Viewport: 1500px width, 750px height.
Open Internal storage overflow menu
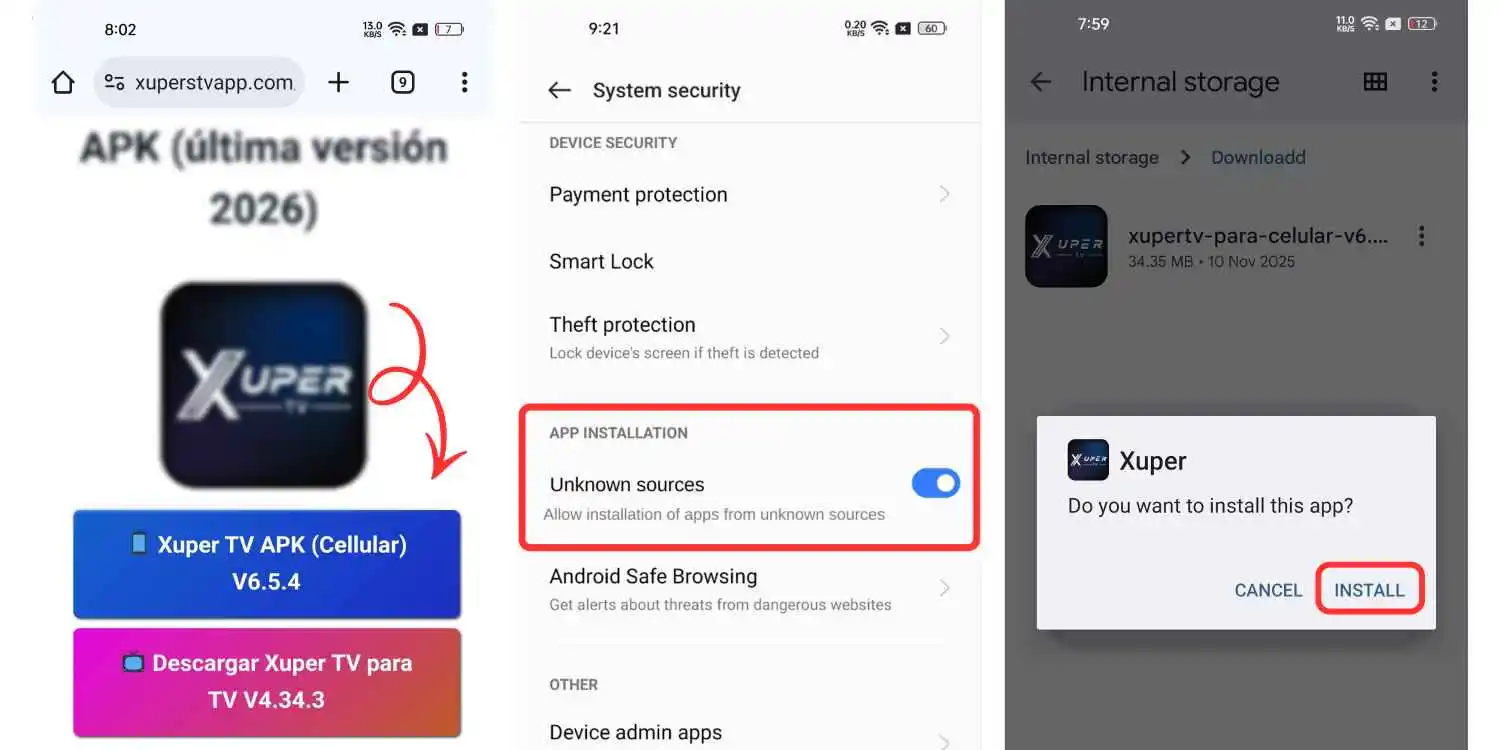point(1434,82)
